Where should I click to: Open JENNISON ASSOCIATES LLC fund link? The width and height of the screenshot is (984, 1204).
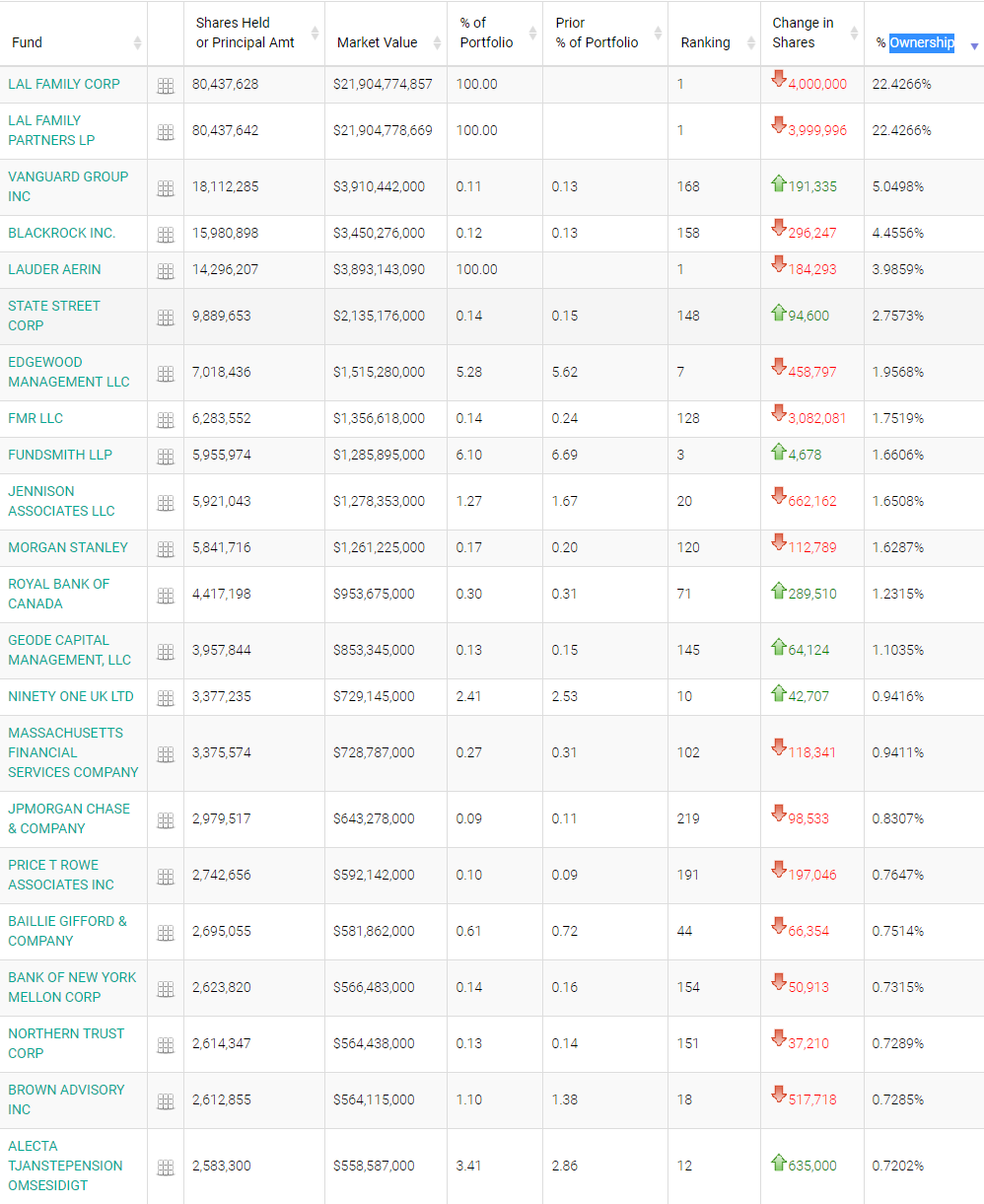(61, 501)
